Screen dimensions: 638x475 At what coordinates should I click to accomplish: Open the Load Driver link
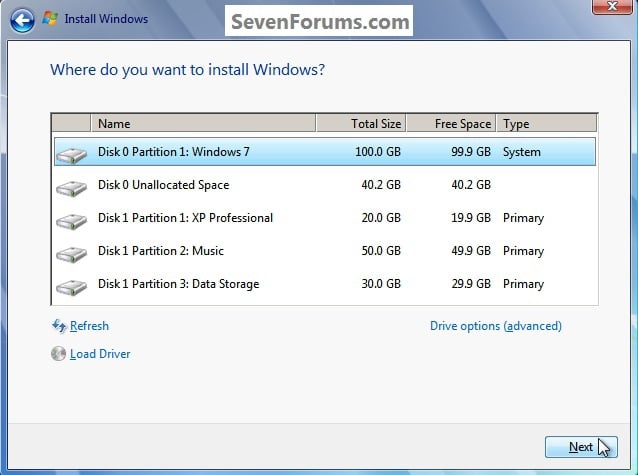100,354
